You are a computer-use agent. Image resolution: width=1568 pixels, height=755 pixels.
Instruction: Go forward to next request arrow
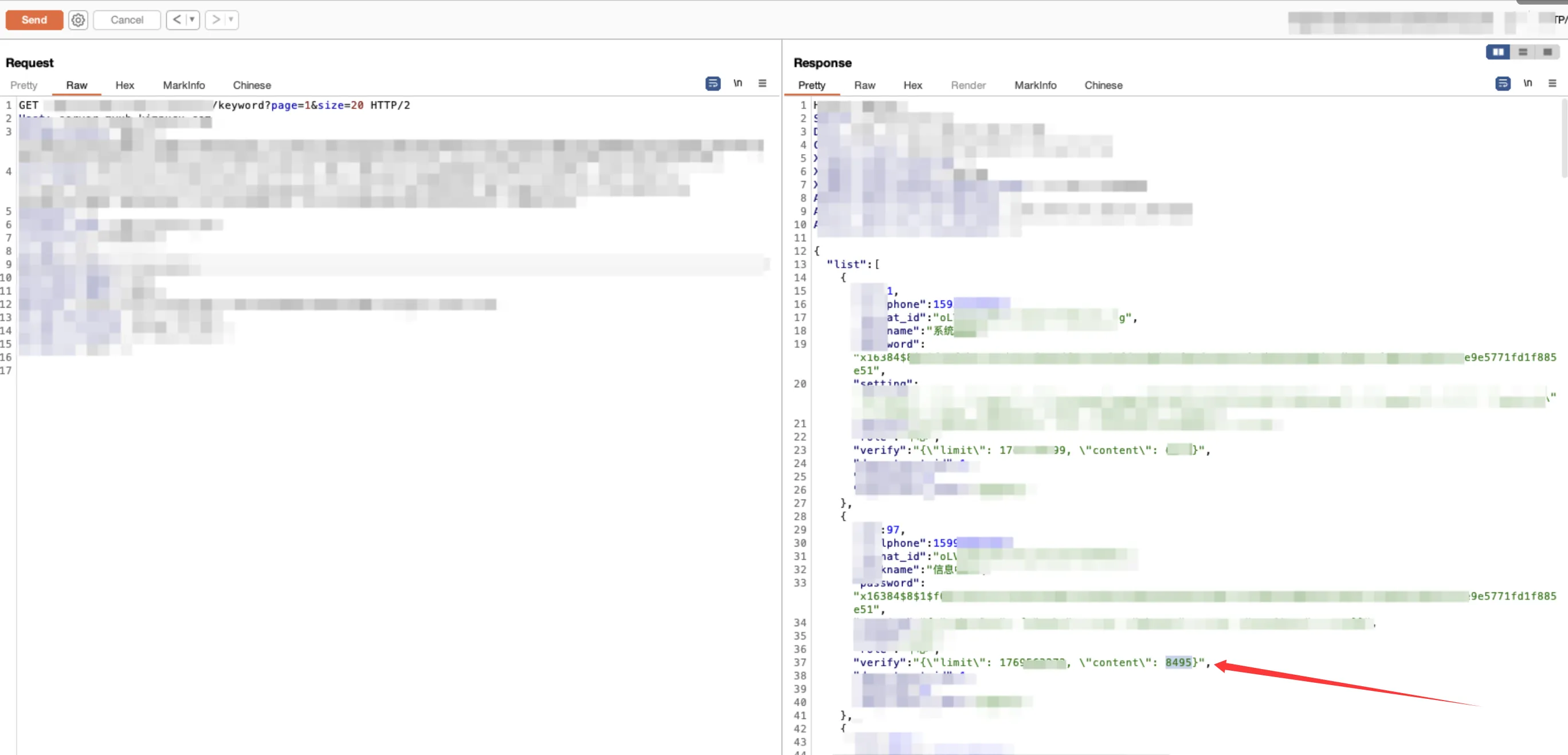[215, 20]
